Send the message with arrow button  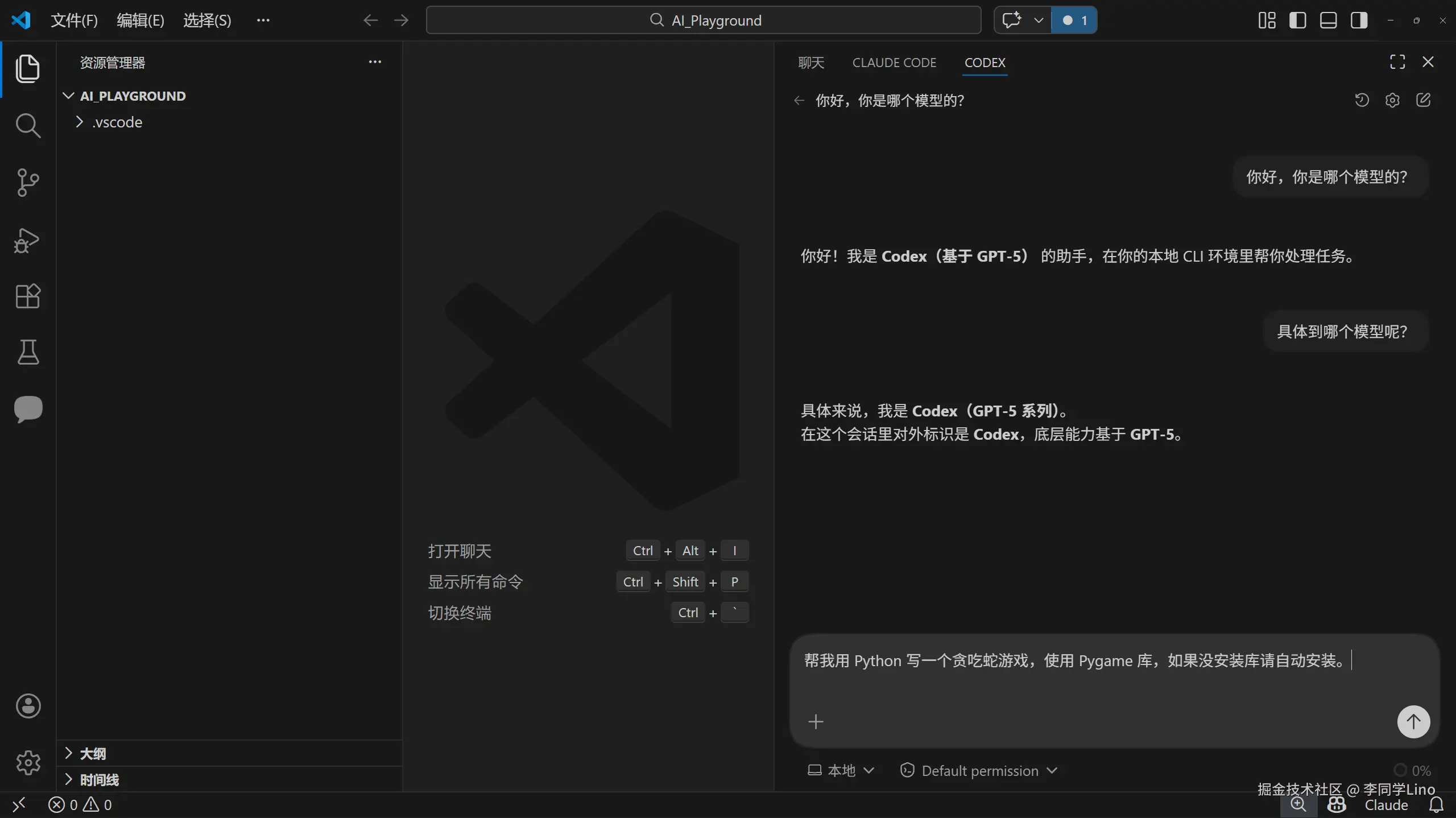[1413, 722]
